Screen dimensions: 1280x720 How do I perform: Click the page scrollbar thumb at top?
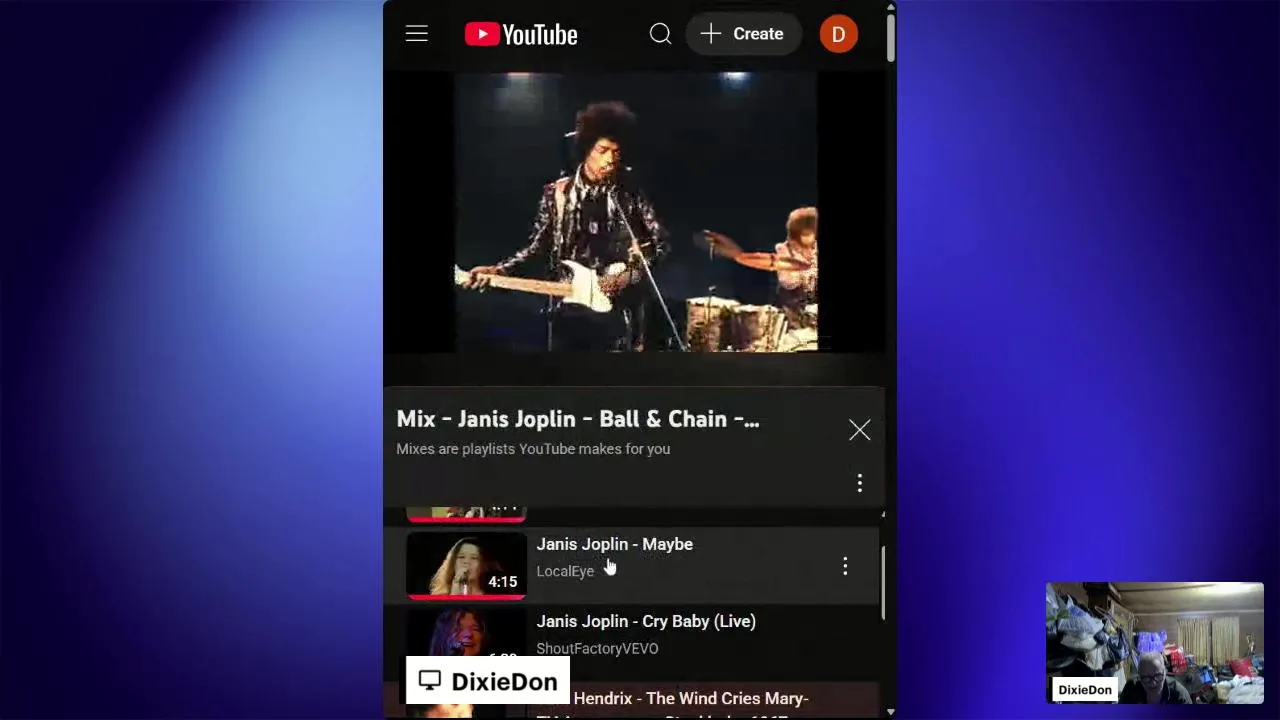click(890, 38)
